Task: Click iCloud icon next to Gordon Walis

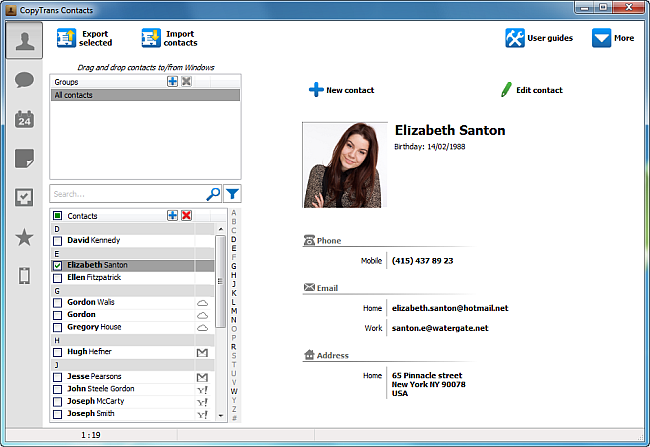Action: pos(202,303)
